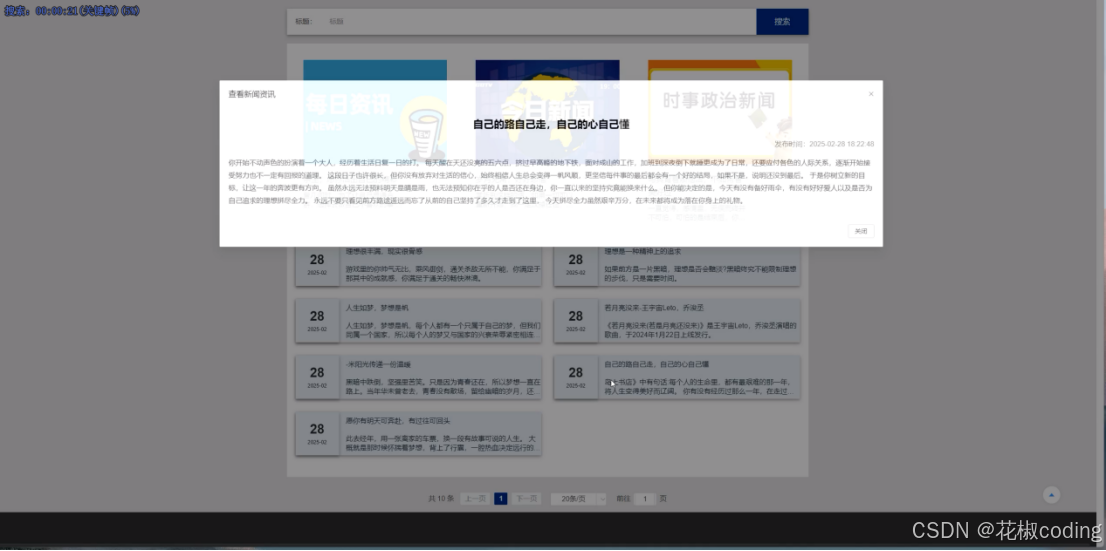Click the dialog headline 自己的路自己走，自己的心自己懂
Viewport: 1106px width, 551px height.
[551, 124]
